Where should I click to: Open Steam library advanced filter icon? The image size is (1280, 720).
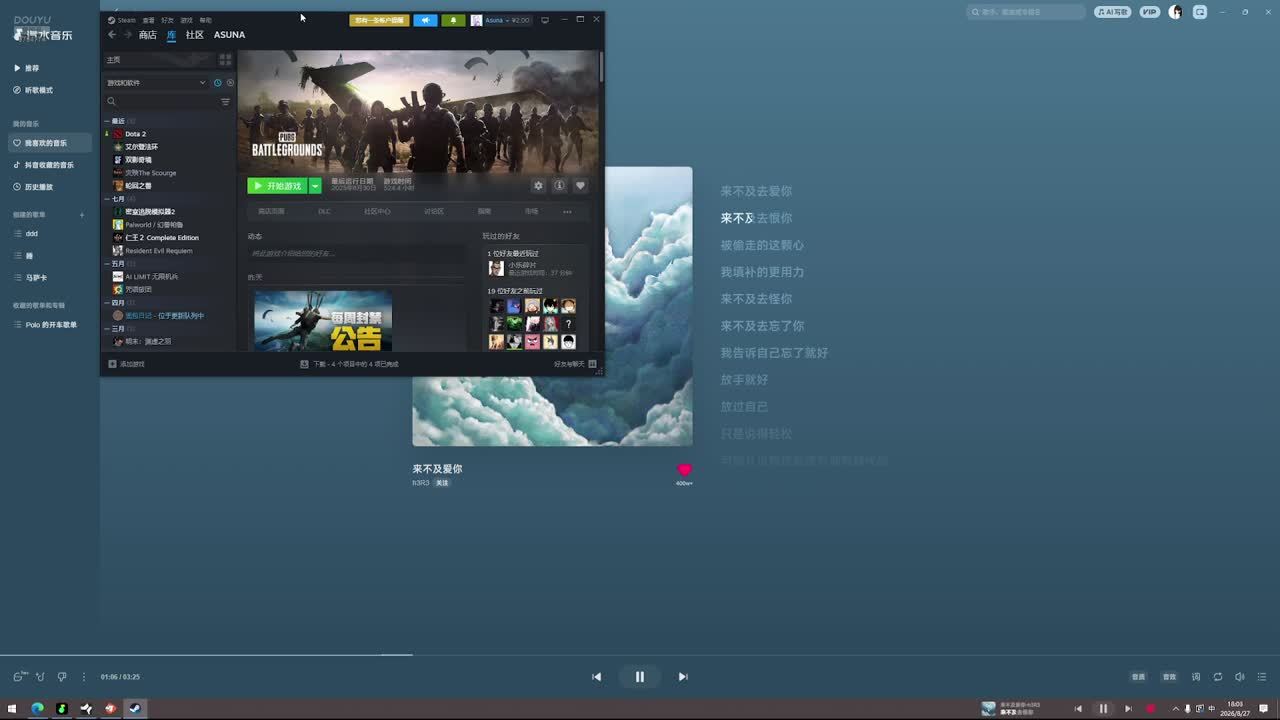tap(225, 102)
